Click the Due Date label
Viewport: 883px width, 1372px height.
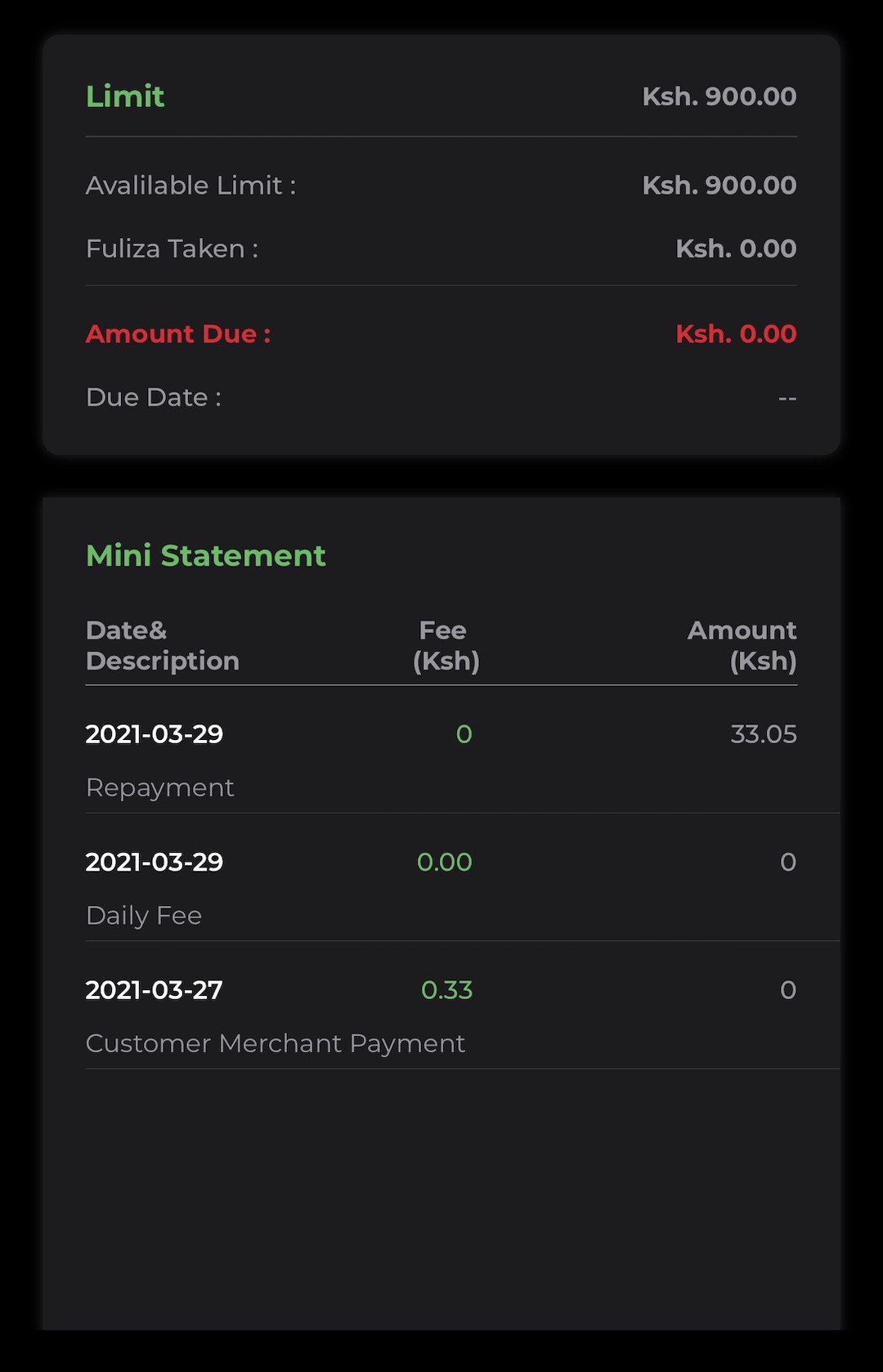(153, 397)
